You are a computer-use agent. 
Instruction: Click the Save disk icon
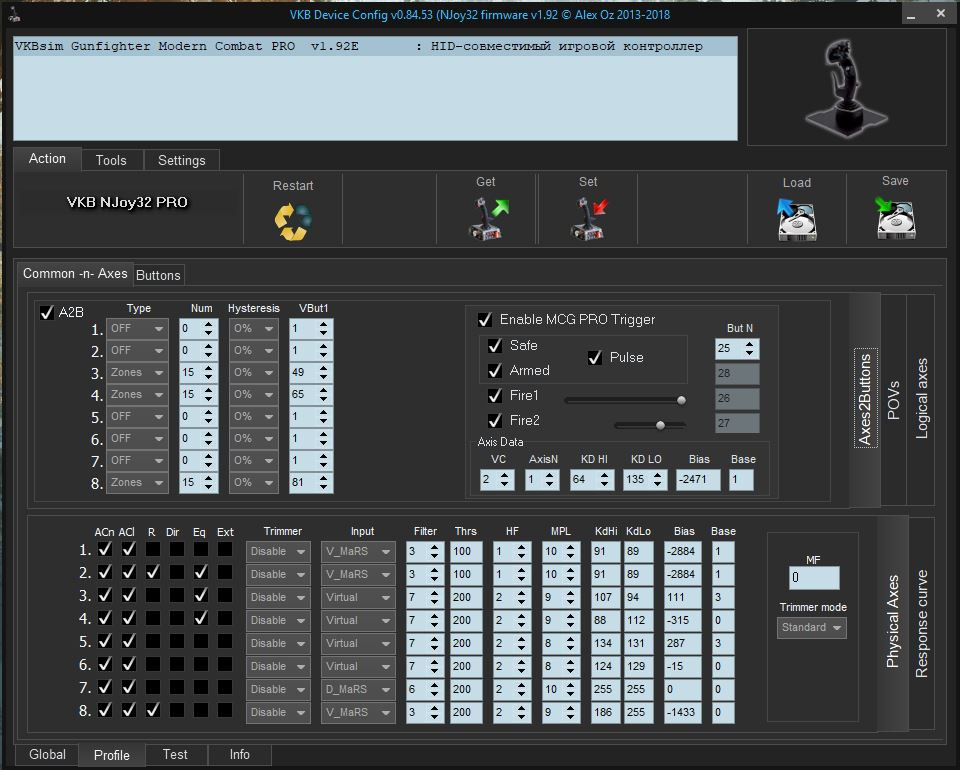click(x=895, y=217)
